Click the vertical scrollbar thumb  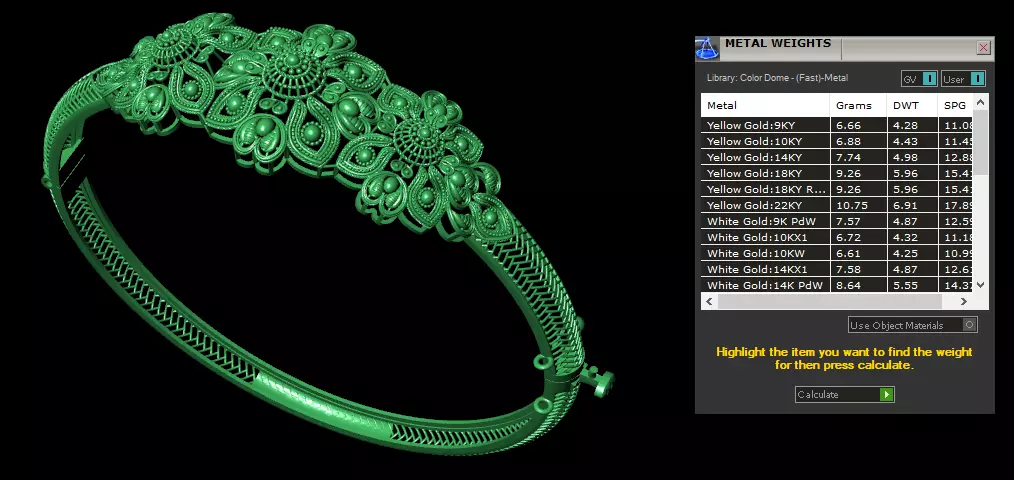[980, 142]
